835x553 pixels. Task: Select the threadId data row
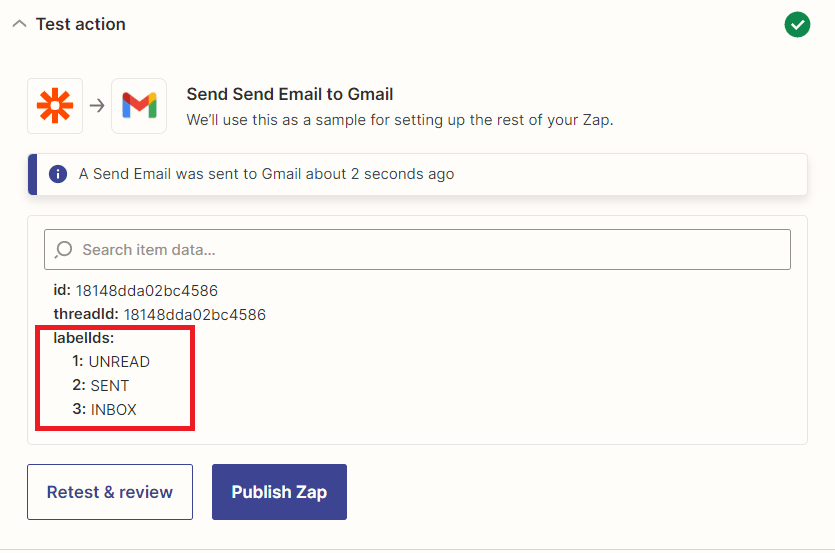point(160,315)
